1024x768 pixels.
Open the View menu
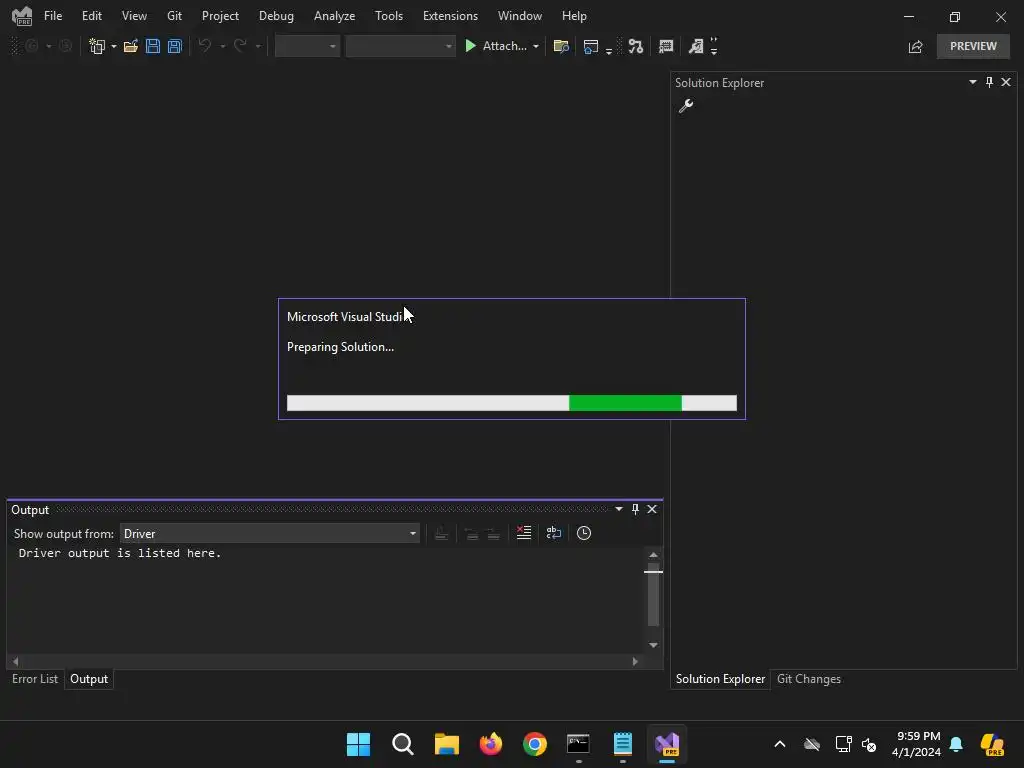[134, 16]
